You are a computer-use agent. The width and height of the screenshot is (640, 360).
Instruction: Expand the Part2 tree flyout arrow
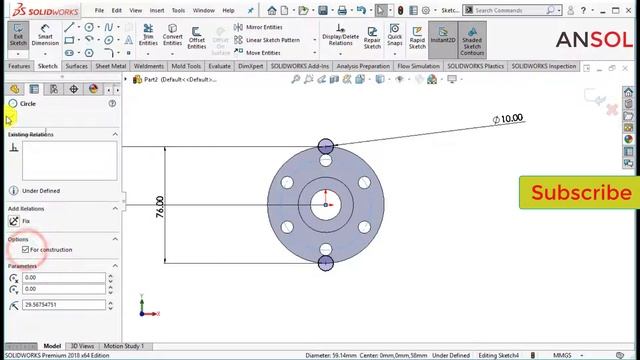[126, 79]
